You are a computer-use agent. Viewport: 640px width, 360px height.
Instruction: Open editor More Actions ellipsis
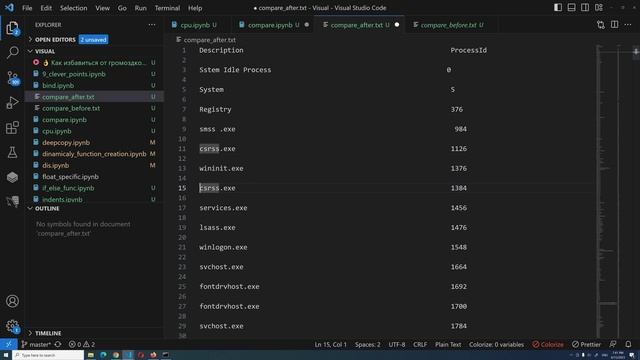[x=628, y=25]
